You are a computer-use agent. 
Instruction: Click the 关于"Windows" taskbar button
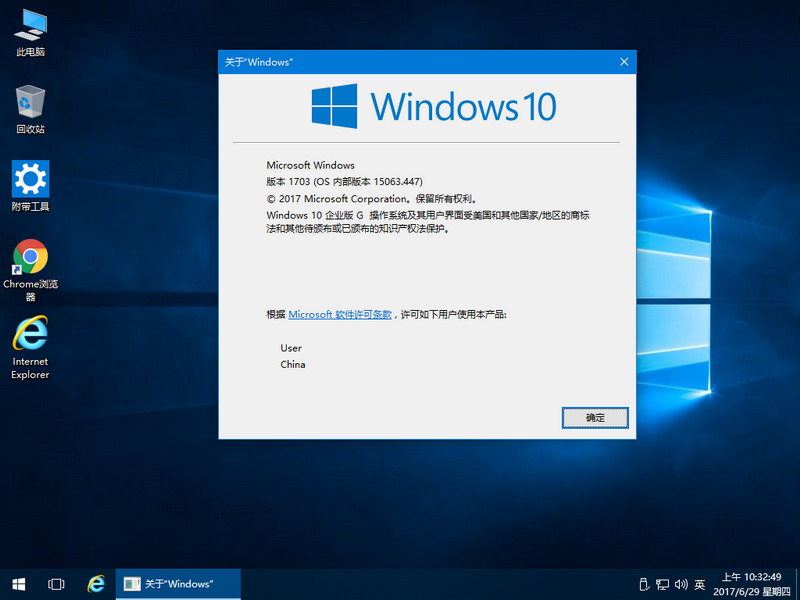point(178,584)
